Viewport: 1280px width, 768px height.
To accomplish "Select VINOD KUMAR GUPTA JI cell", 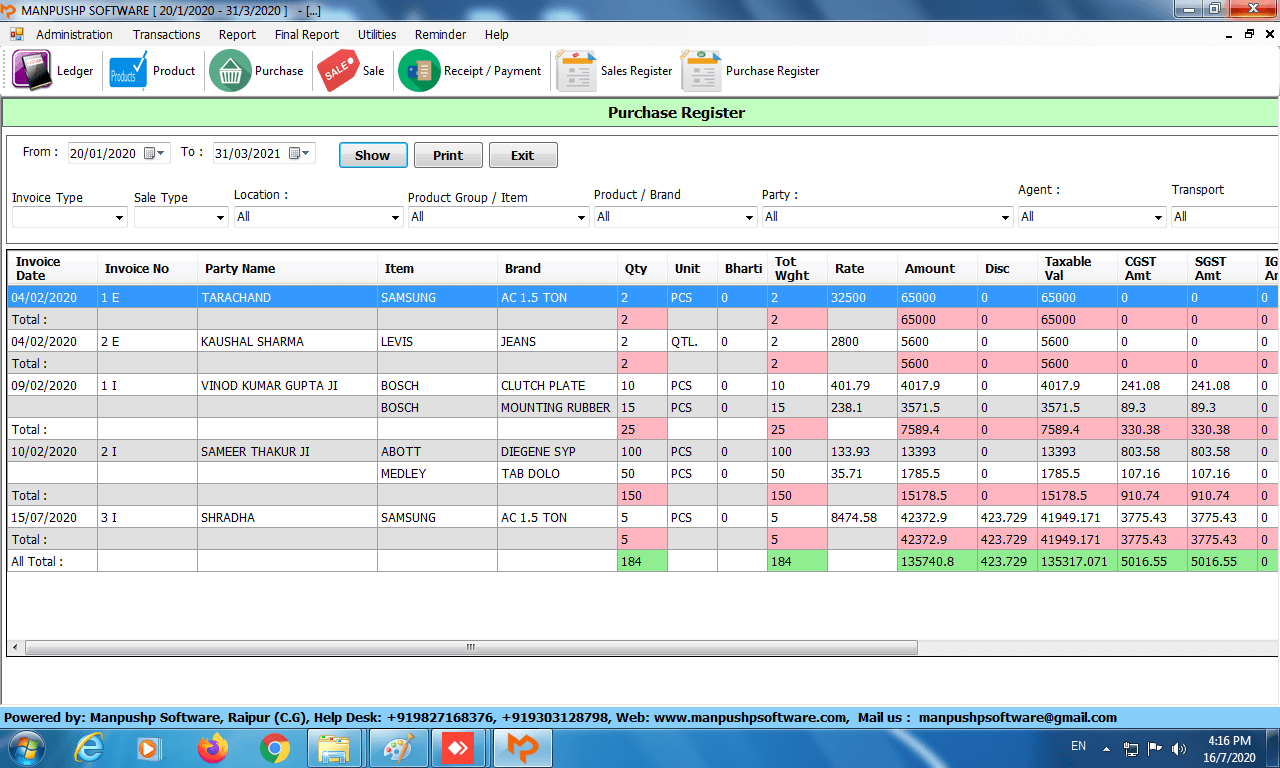I will coord(287,385).
